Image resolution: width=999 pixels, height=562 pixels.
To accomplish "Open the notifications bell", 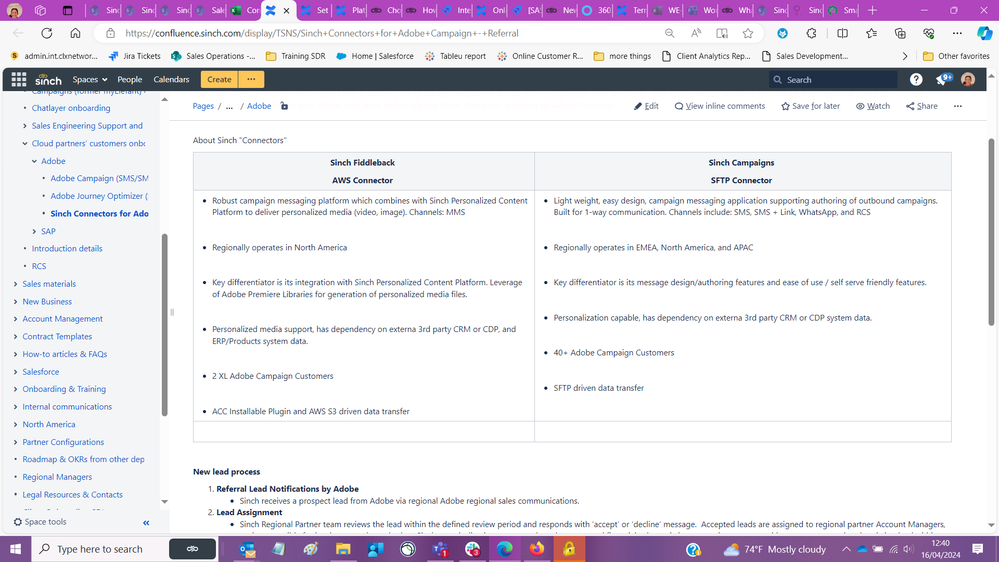I will [x=942, y=80].
